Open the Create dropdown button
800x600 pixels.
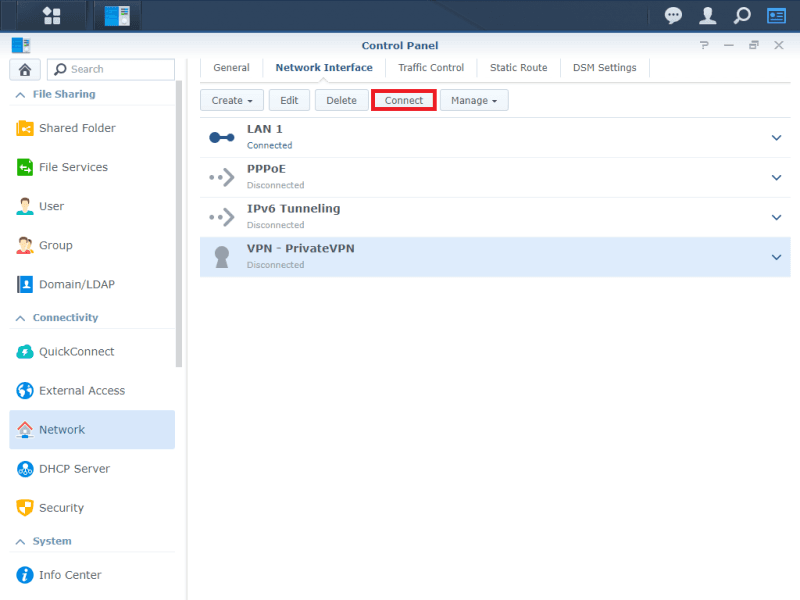(x=232, y=100)
